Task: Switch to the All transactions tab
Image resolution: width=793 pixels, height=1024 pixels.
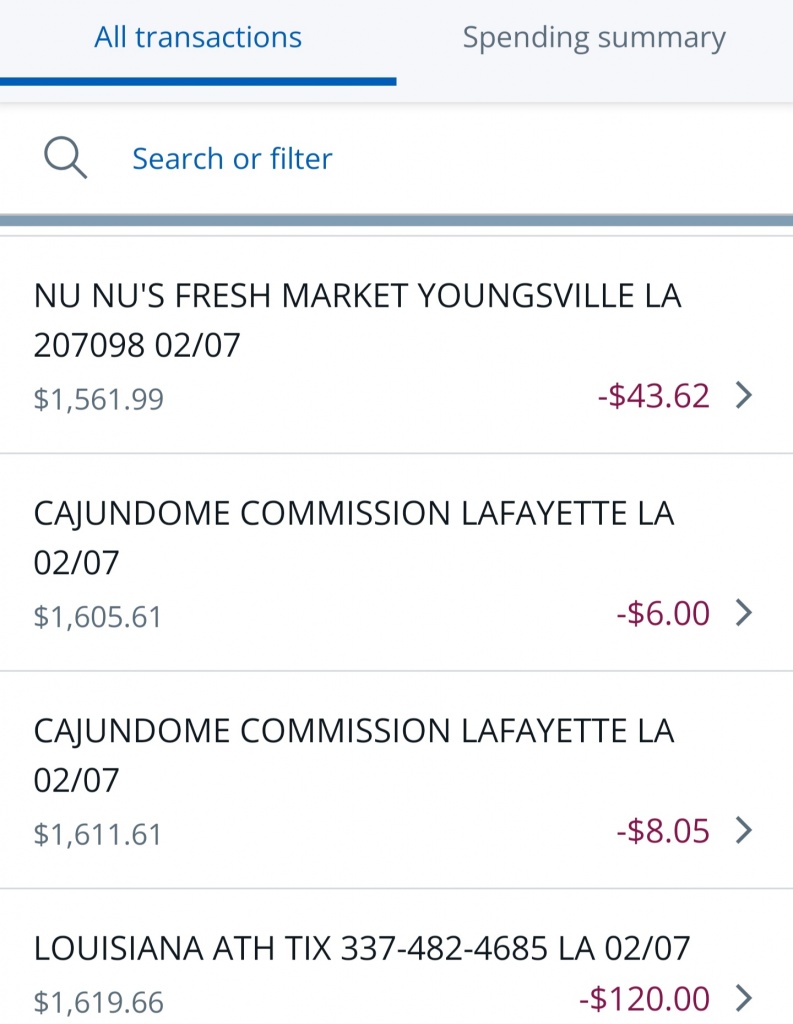Action: 198,39
